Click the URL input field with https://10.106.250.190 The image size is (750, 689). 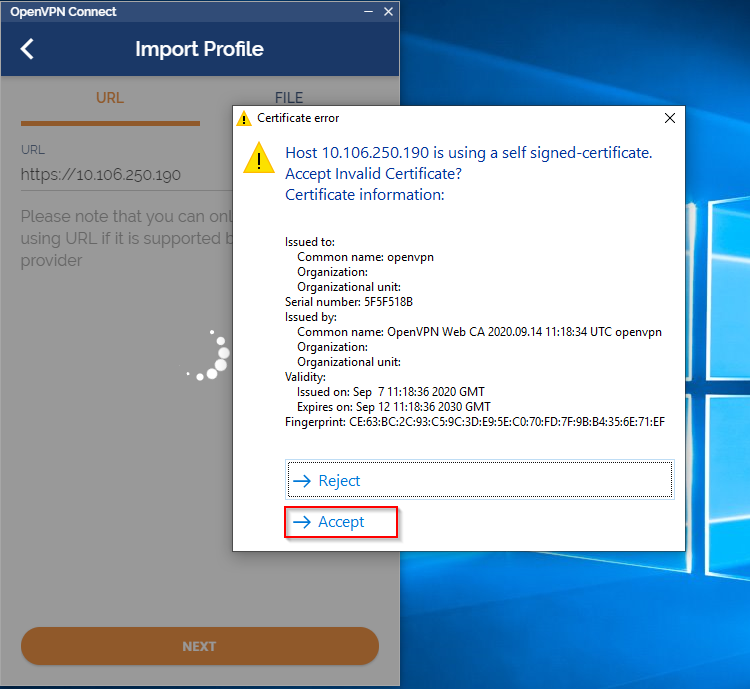pyautogui.click(x=126, y=175)
